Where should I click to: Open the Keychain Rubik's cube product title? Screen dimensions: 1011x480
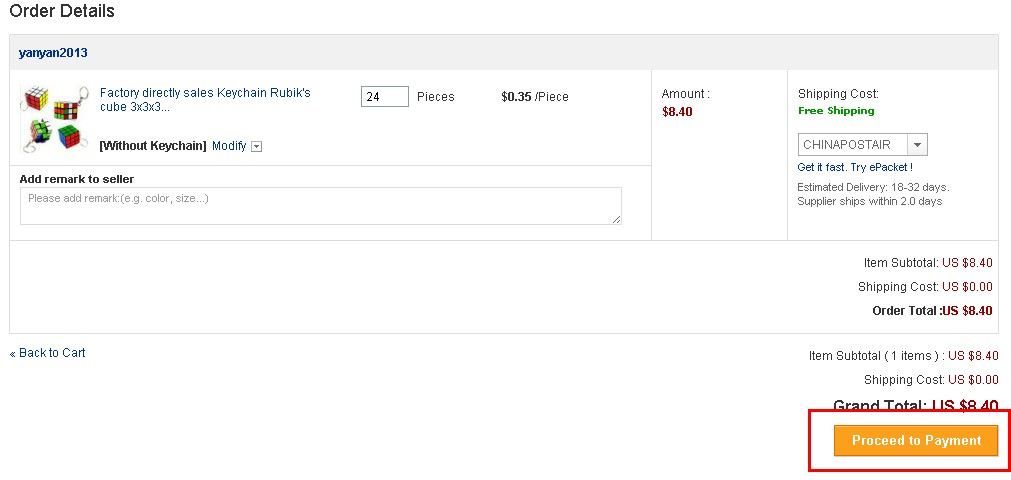pyautogui.click(x=204, y=99)
